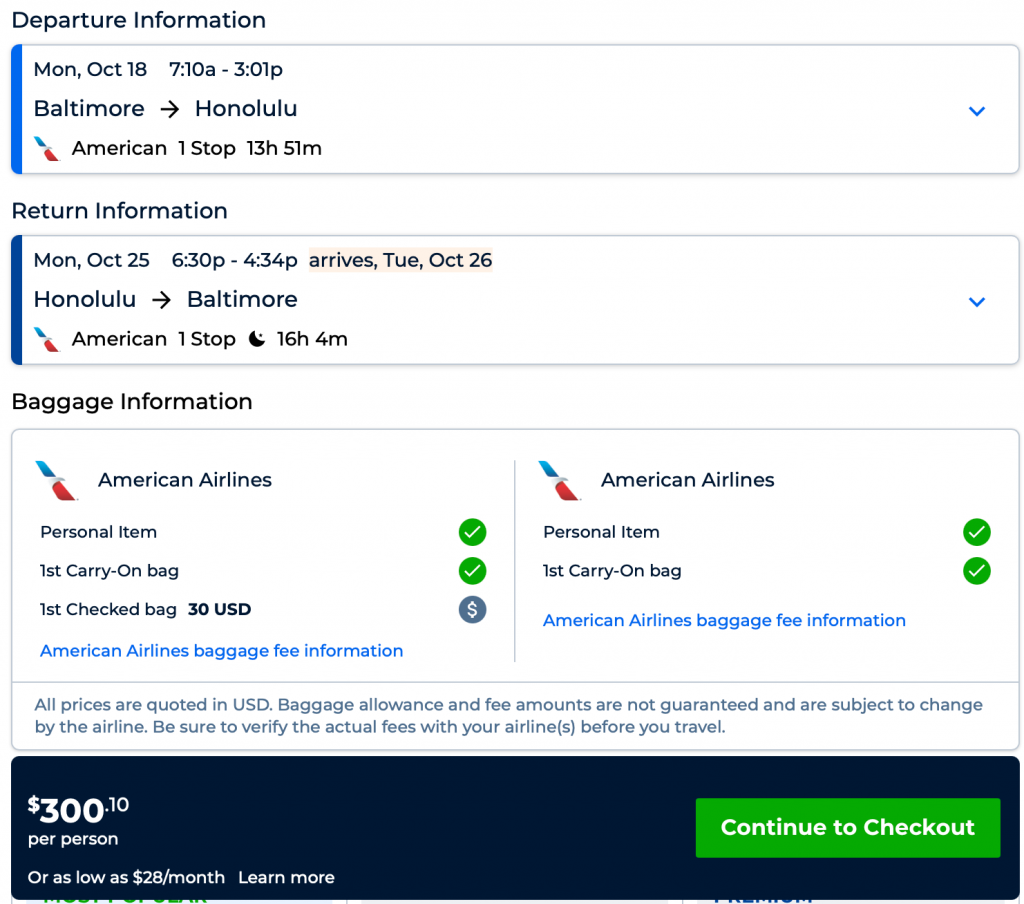The width and height of the screenshot is (1024, 904).
Task: Click the dollar fee icon beside 1st Checked bag
Action: pyautogui.click(x=473, y=610)
